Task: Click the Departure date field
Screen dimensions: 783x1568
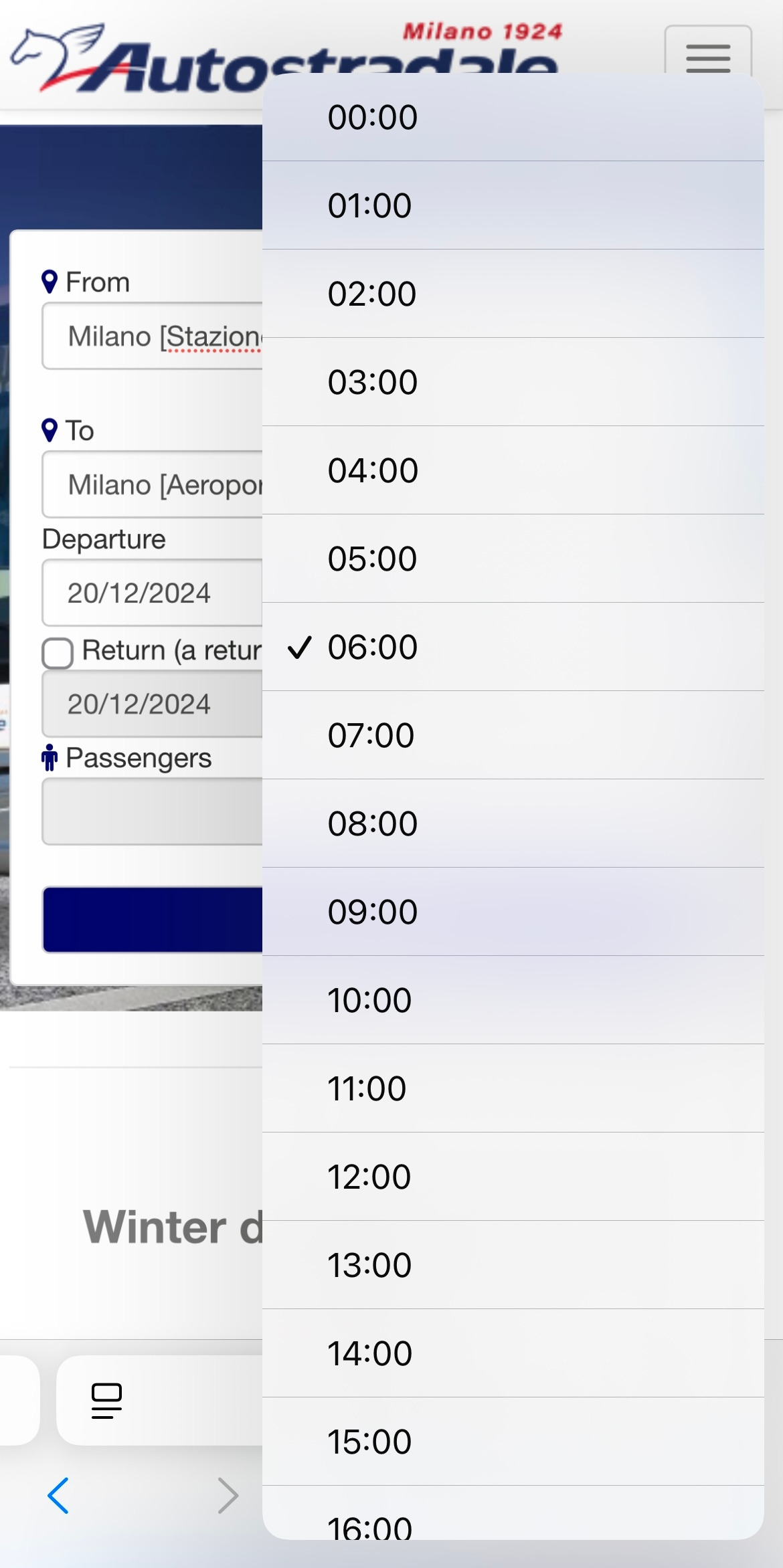Action: pos(153,593)
